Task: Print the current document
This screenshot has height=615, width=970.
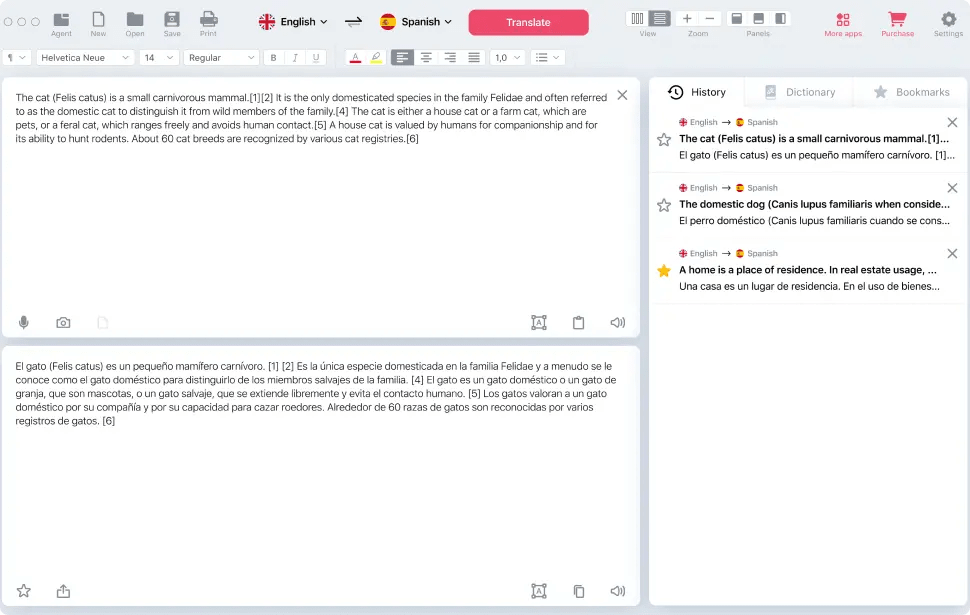Action: coord(208,22)
